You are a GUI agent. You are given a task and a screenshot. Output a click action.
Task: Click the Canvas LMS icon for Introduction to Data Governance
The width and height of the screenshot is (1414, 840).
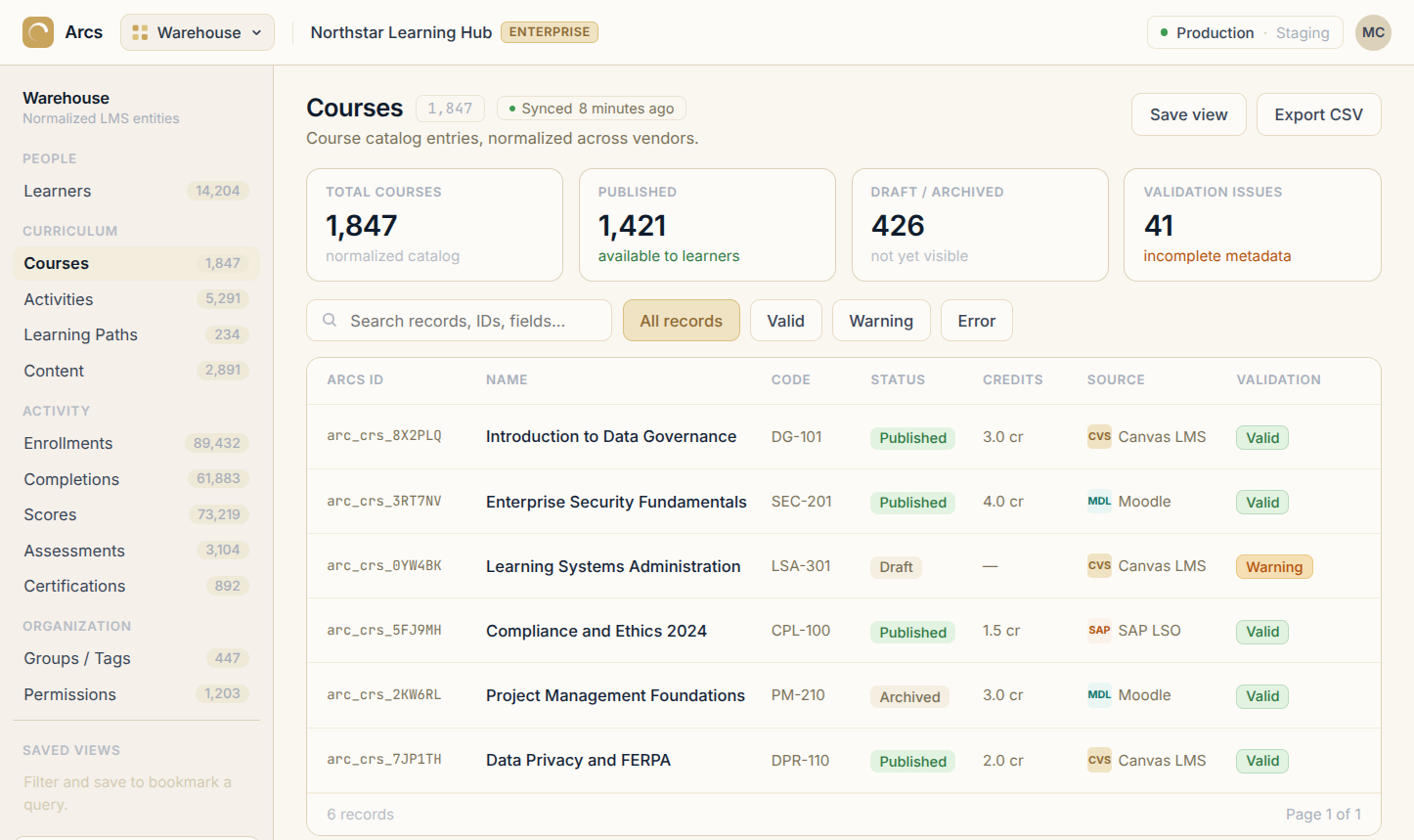[x=1099, y=436]
